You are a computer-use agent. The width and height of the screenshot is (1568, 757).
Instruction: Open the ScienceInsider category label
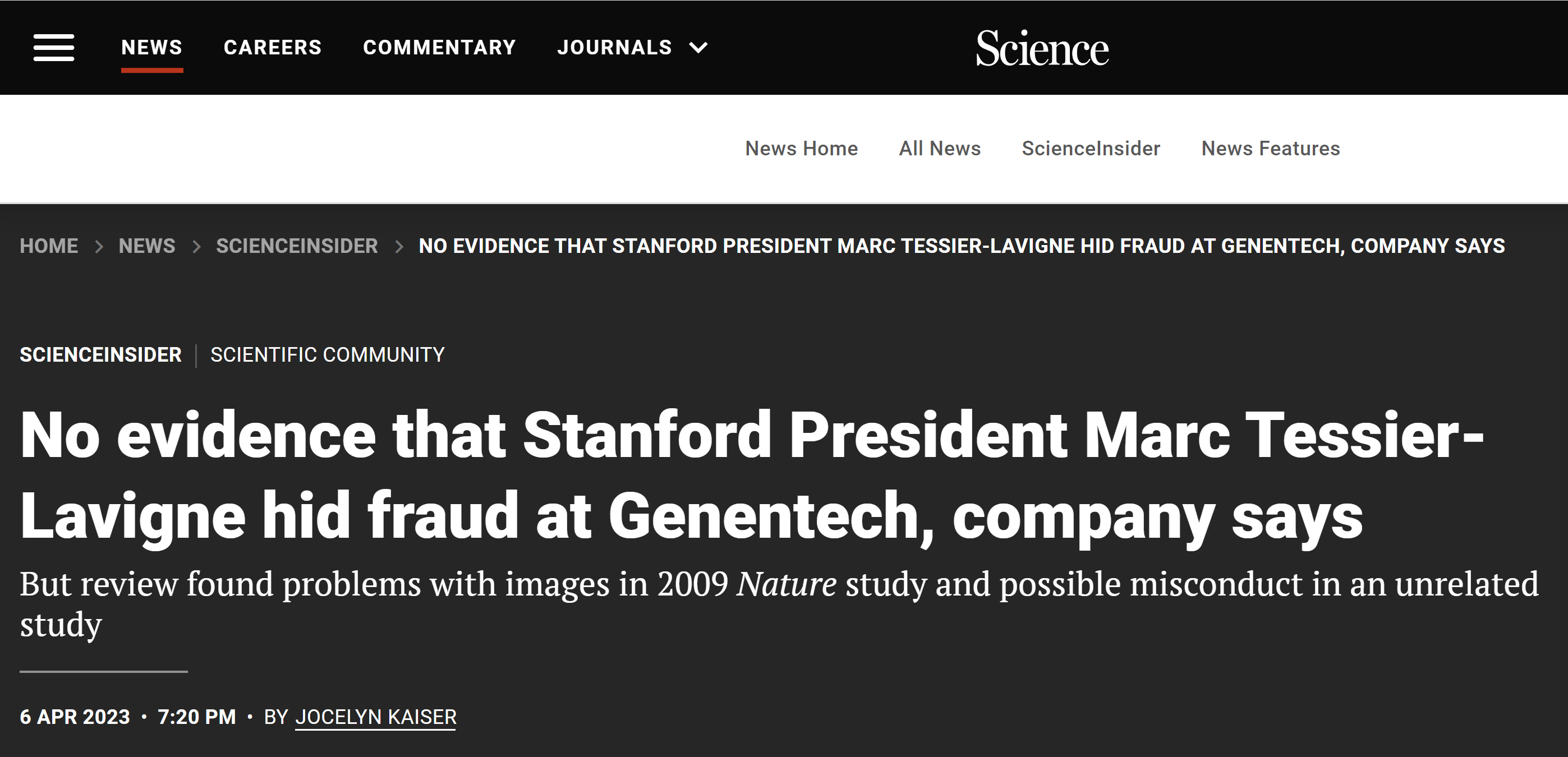[x=100, y=355]
